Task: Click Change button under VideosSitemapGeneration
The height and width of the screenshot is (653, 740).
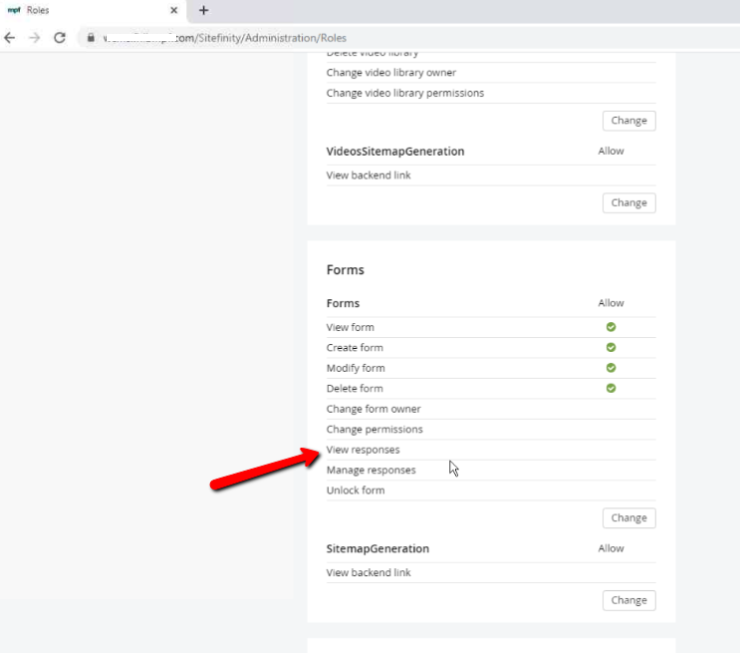Action: 629,203
